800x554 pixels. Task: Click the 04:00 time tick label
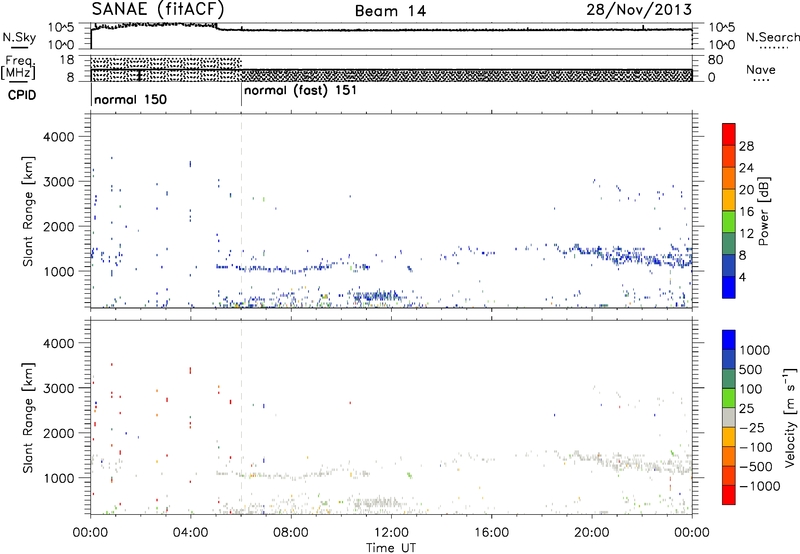point(190,533)
